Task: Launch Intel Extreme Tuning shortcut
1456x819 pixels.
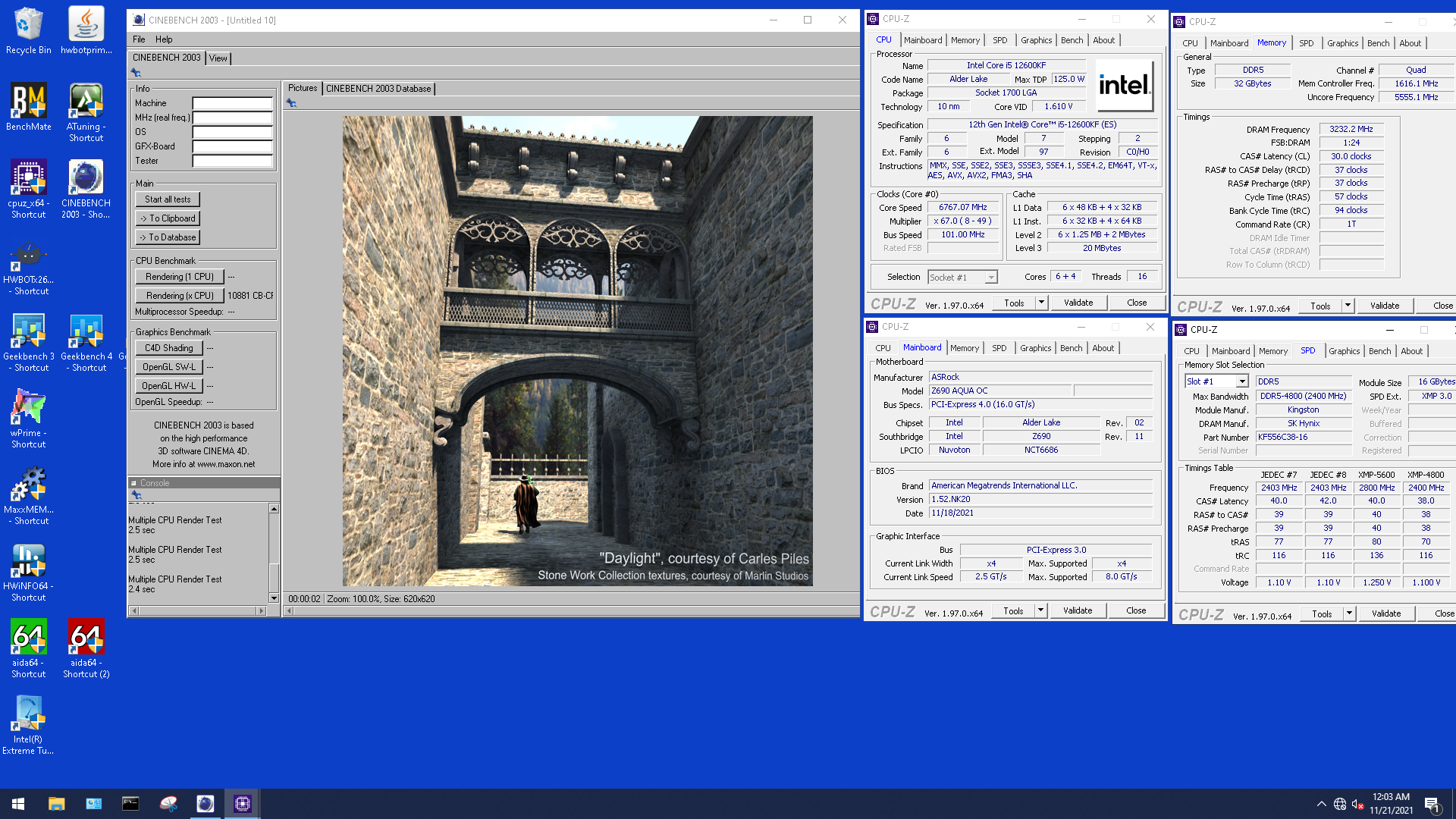Action: (x=29, y=725)
